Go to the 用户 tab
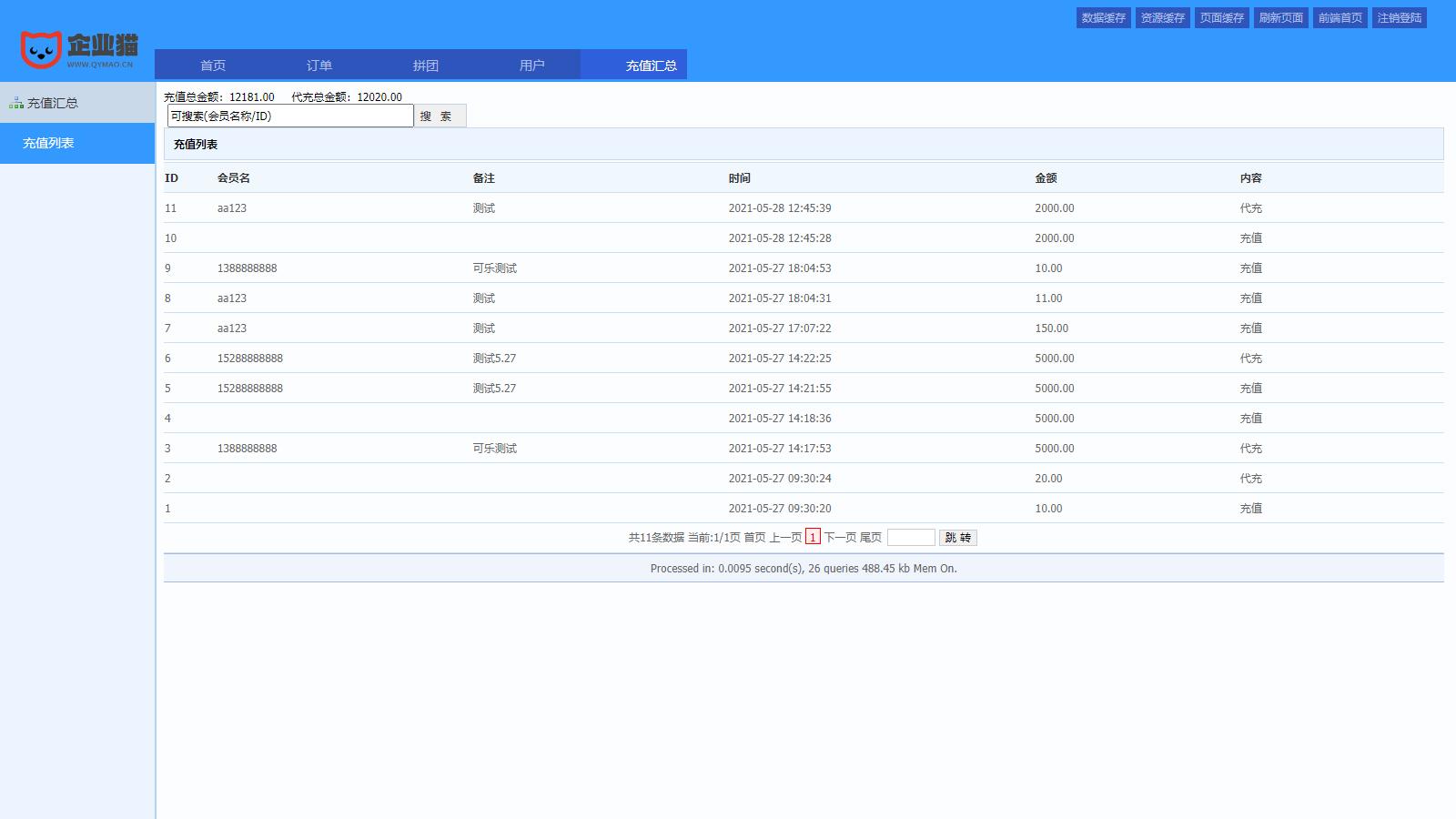The width and height of the screenshot is (1456, 819). click(532, 66)
